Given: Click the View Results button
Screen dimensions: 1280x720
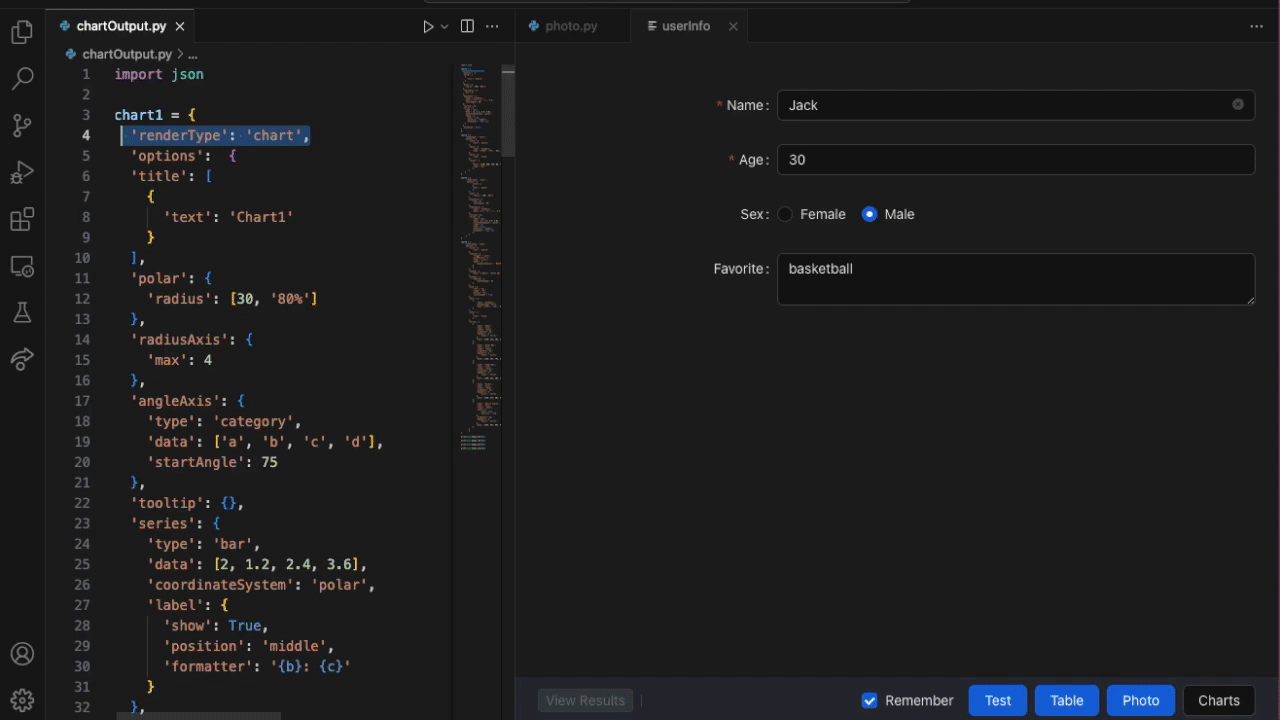Looking at the screenshot, I should tap(586, 701).
